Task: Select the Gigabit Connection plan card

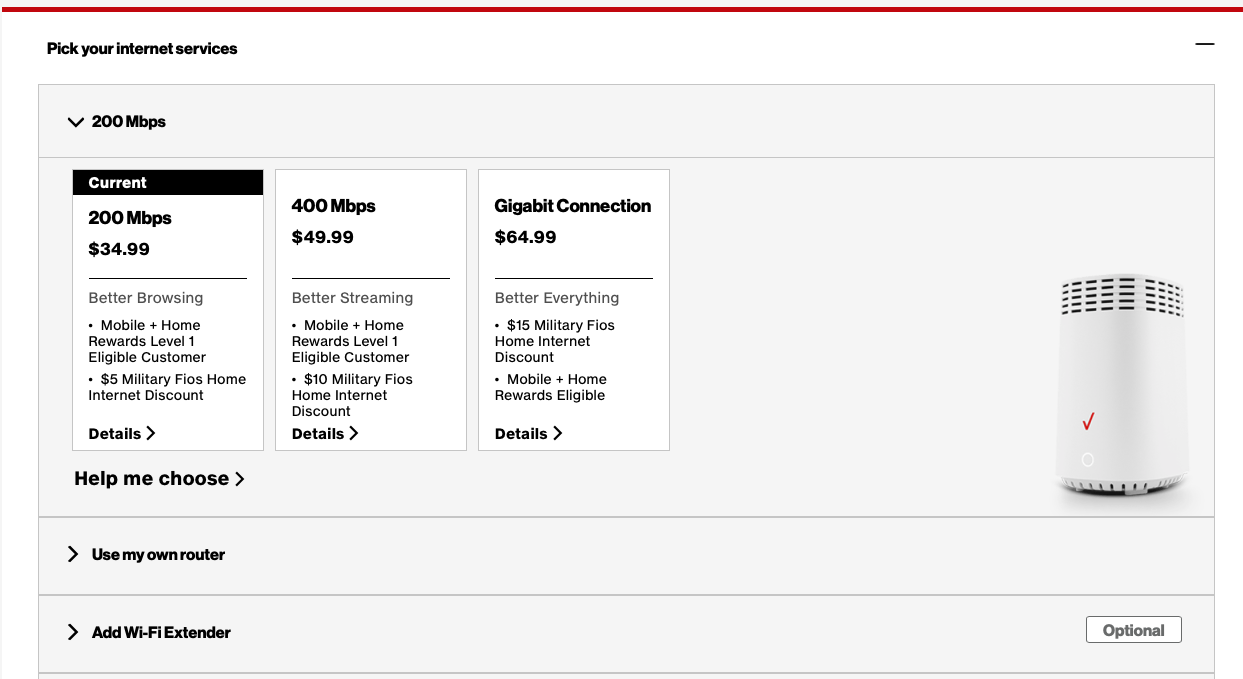Action: click(574, 310)
